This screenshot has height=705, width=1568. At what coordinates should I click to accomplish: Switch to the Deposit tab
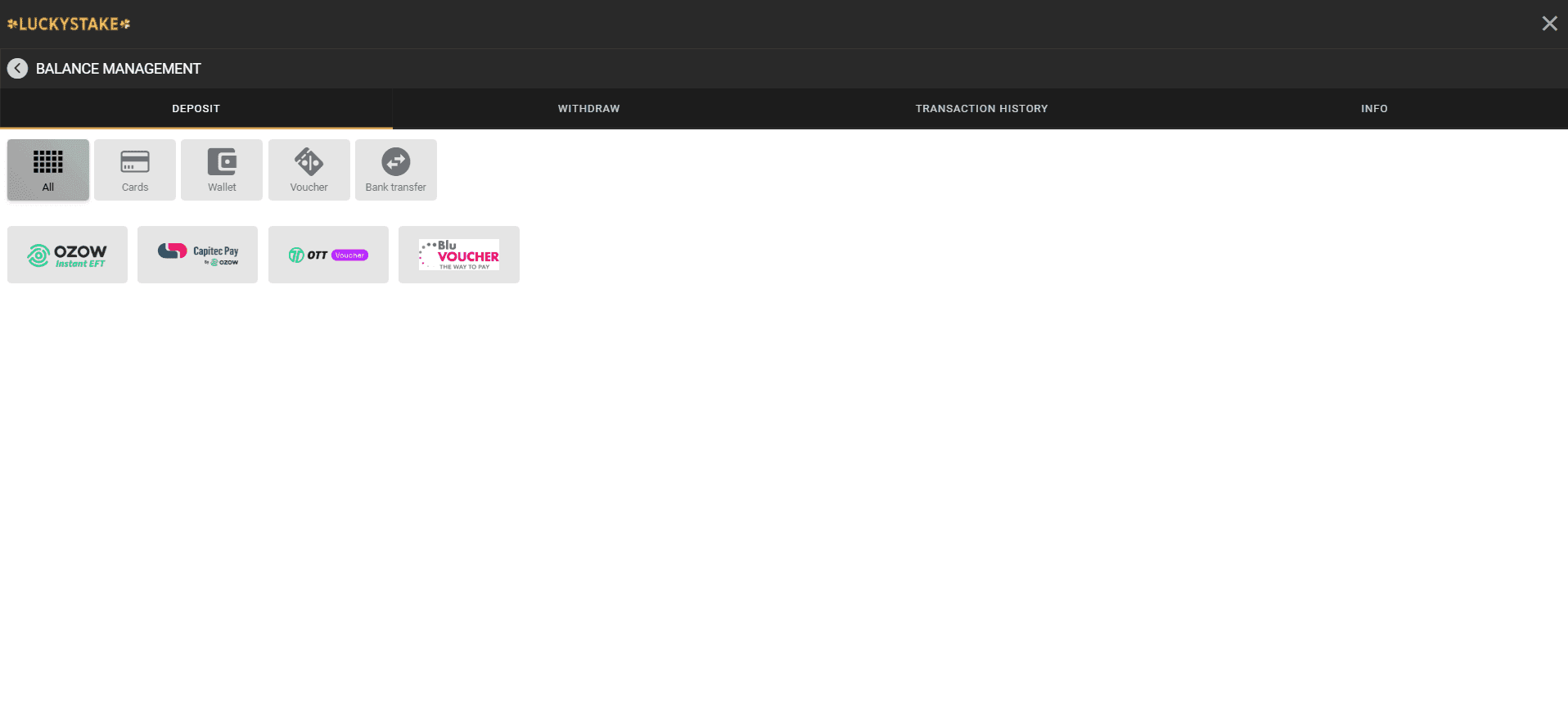point(196,108)
